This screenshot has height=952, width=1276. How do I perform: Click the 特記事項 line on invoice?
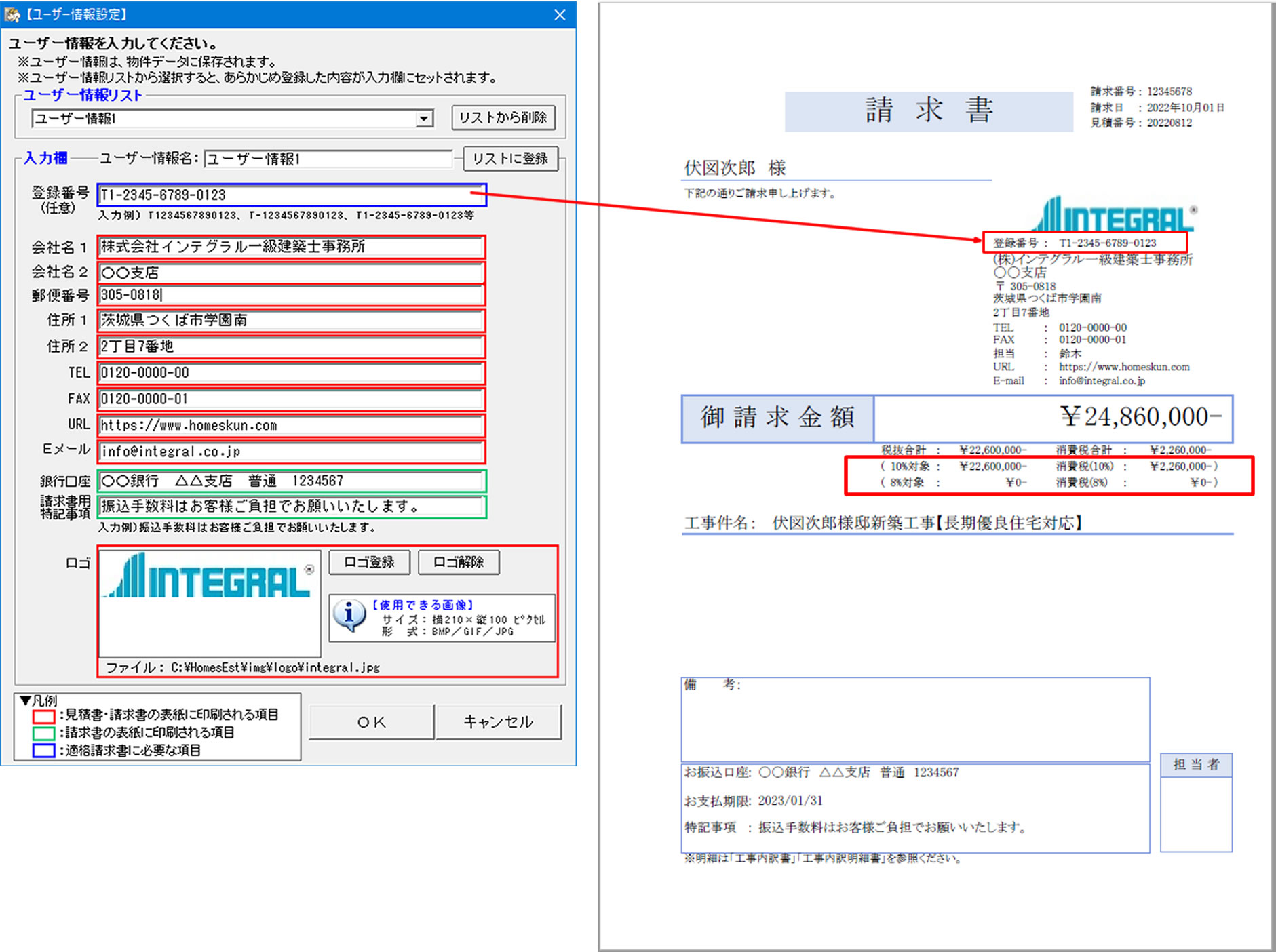pyautogui.click(x=855, y=828)
